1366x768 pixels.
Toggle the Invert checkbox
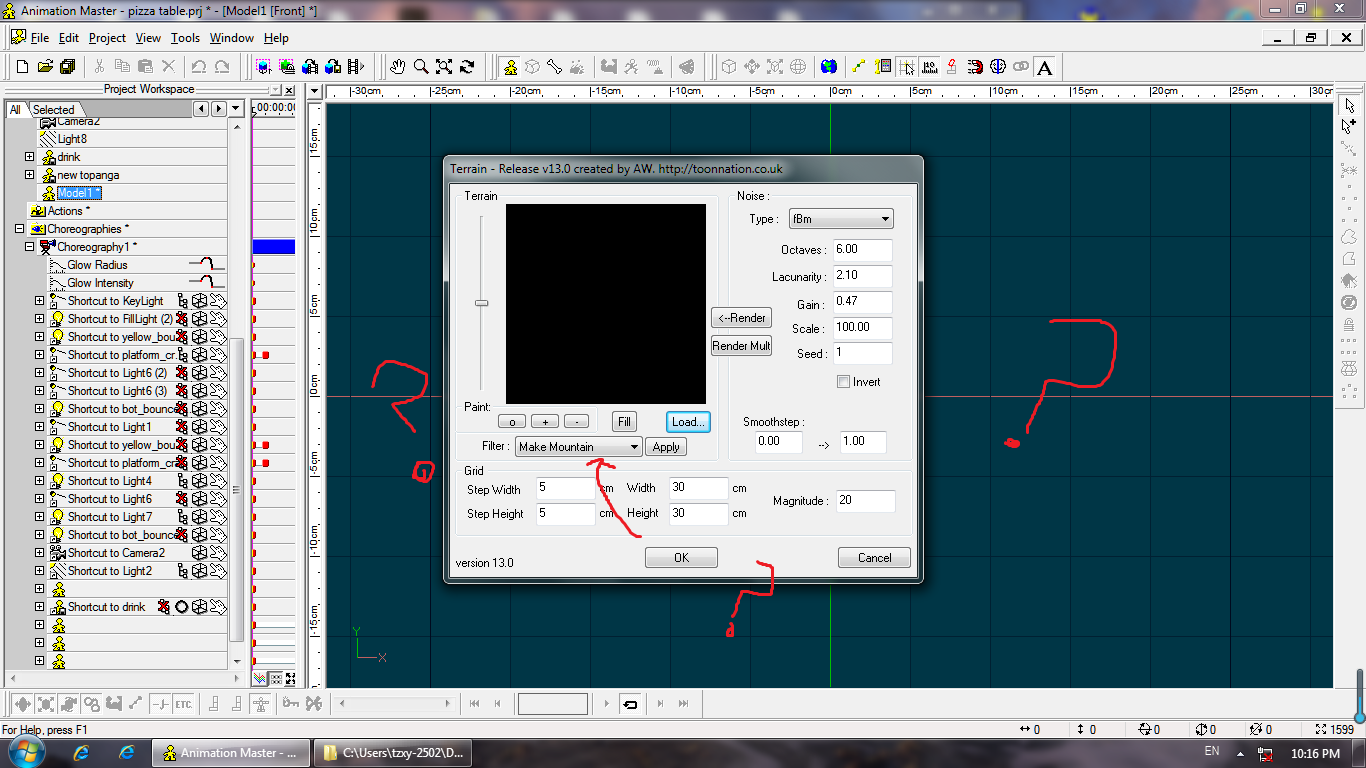pos(843,382)
